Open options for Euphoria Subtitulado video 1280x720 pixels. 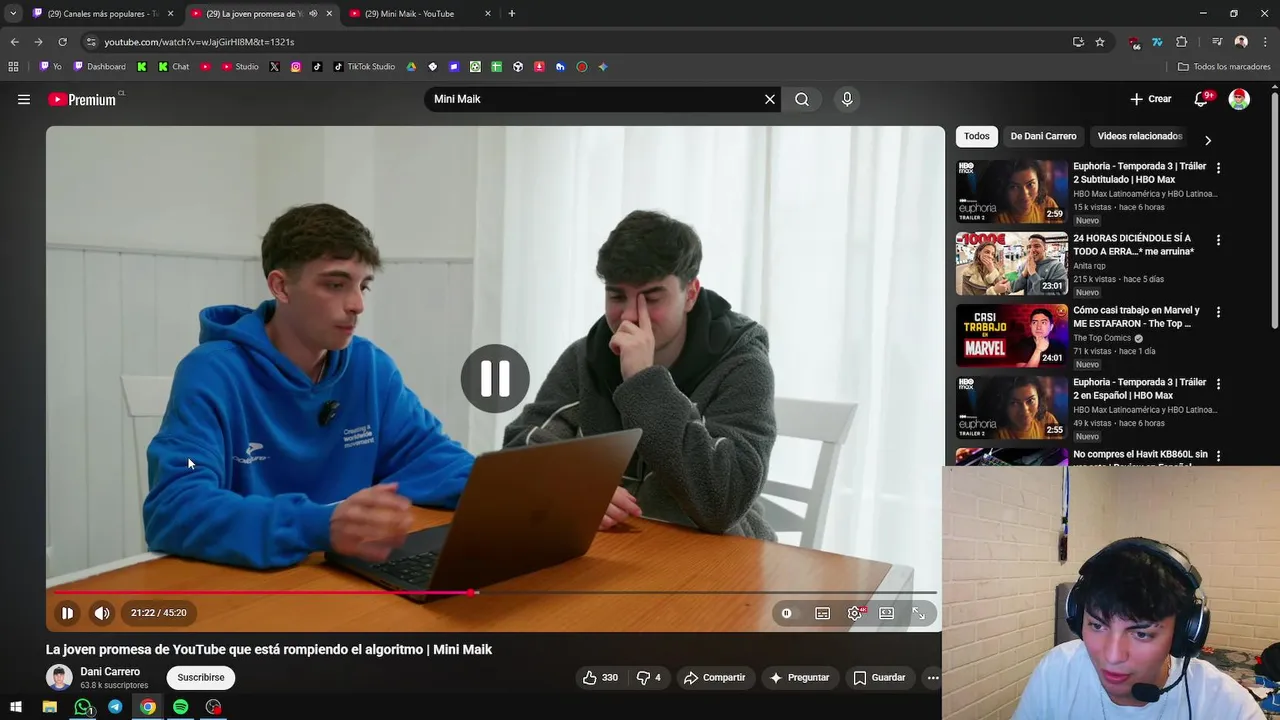pos(1218,168)
